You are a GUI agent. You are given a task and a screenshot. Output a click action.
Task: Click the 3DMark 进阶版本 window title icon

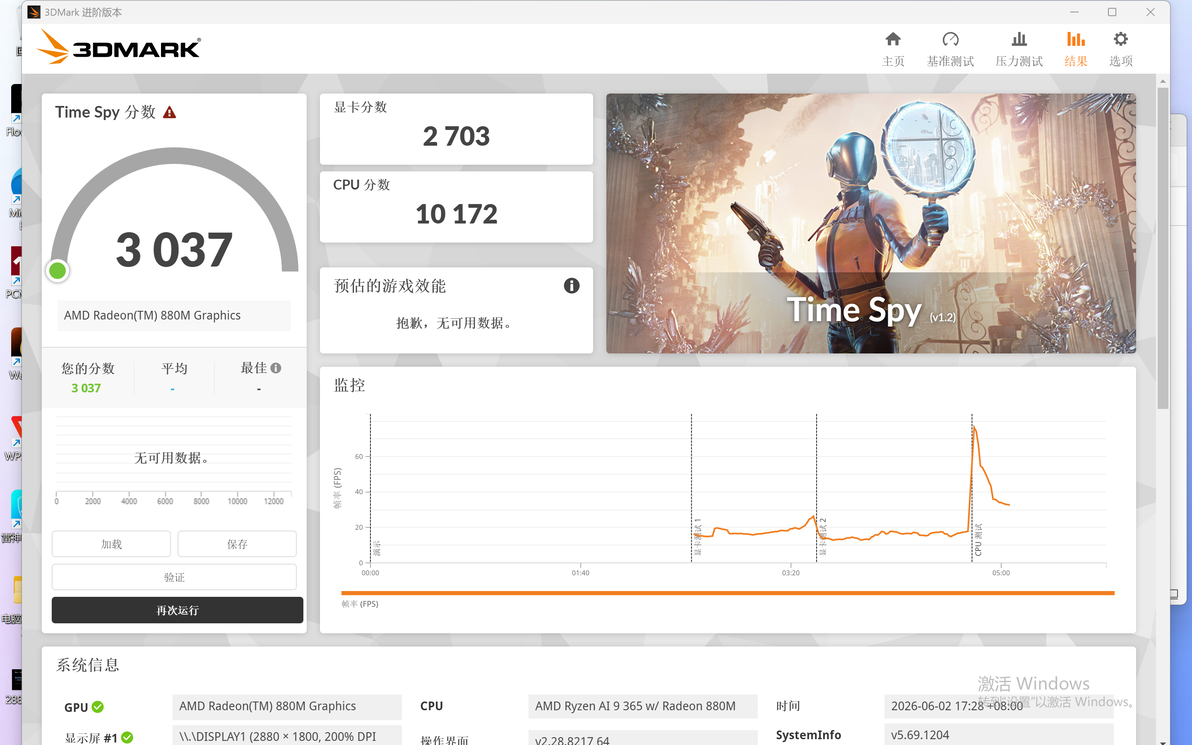[x=33, y=12]
